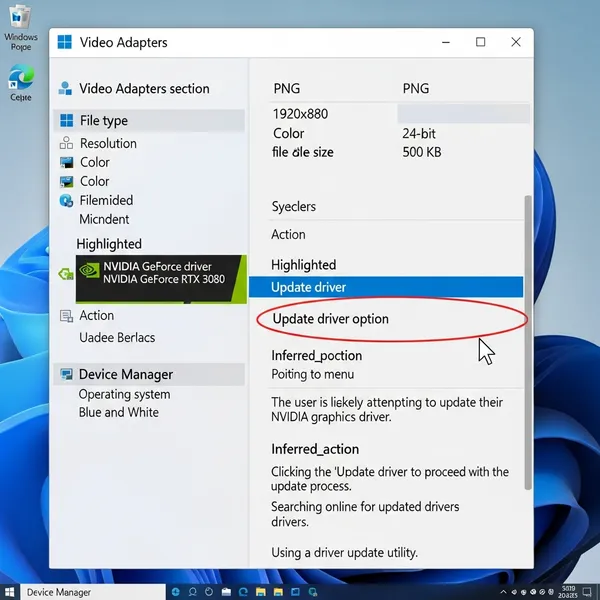Click the Blue and White entry
600x600 pixels.
[x=119, y=412]
